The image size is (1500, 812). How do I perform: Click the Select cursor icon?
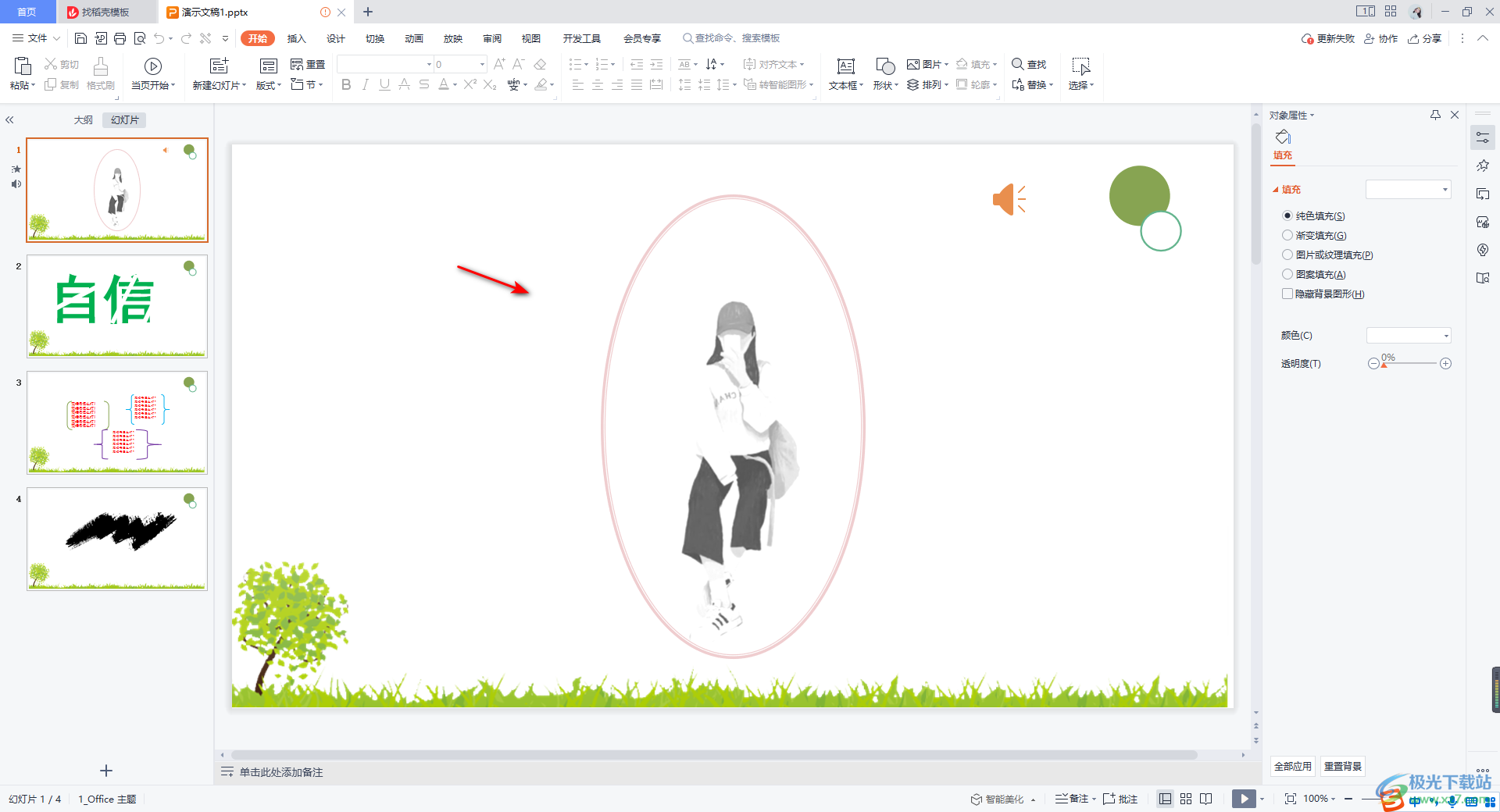click(x=1081, y=66)
